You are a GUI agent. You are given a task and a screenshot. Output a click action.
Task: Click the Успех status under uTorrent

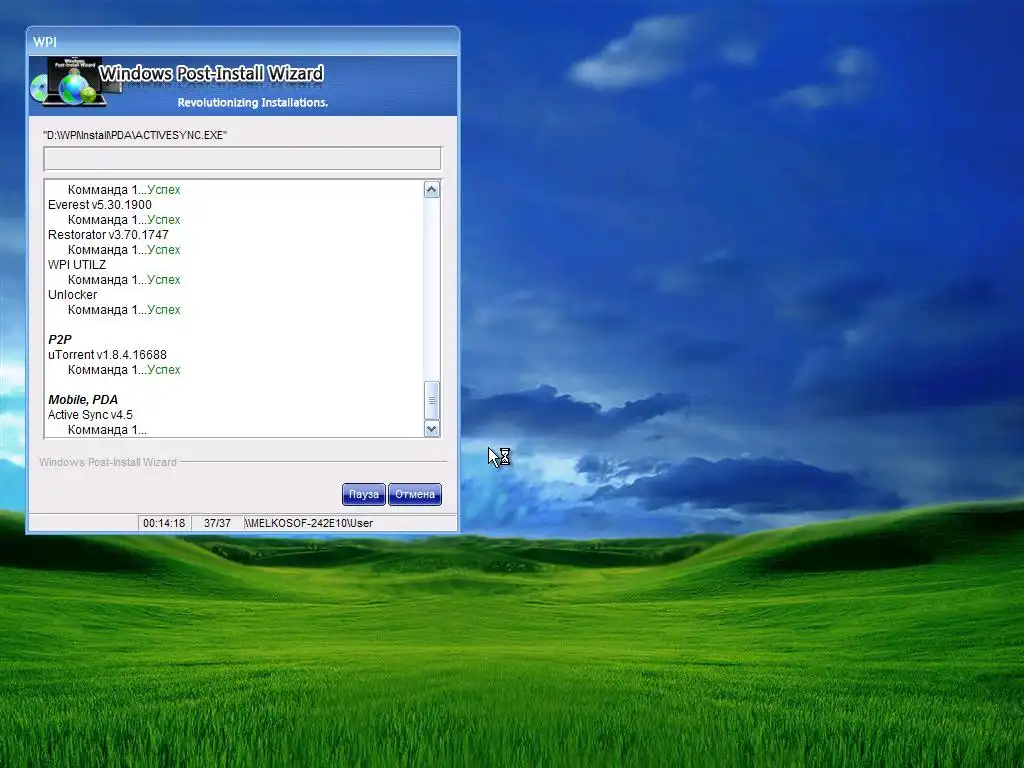164,370
